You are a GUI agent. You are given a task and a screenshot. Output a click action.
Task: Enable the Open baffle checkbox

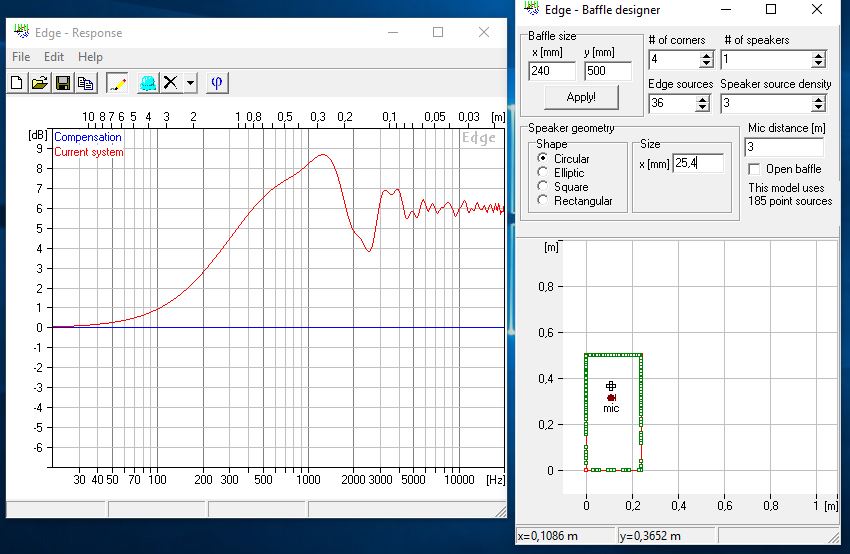(754, 169)
